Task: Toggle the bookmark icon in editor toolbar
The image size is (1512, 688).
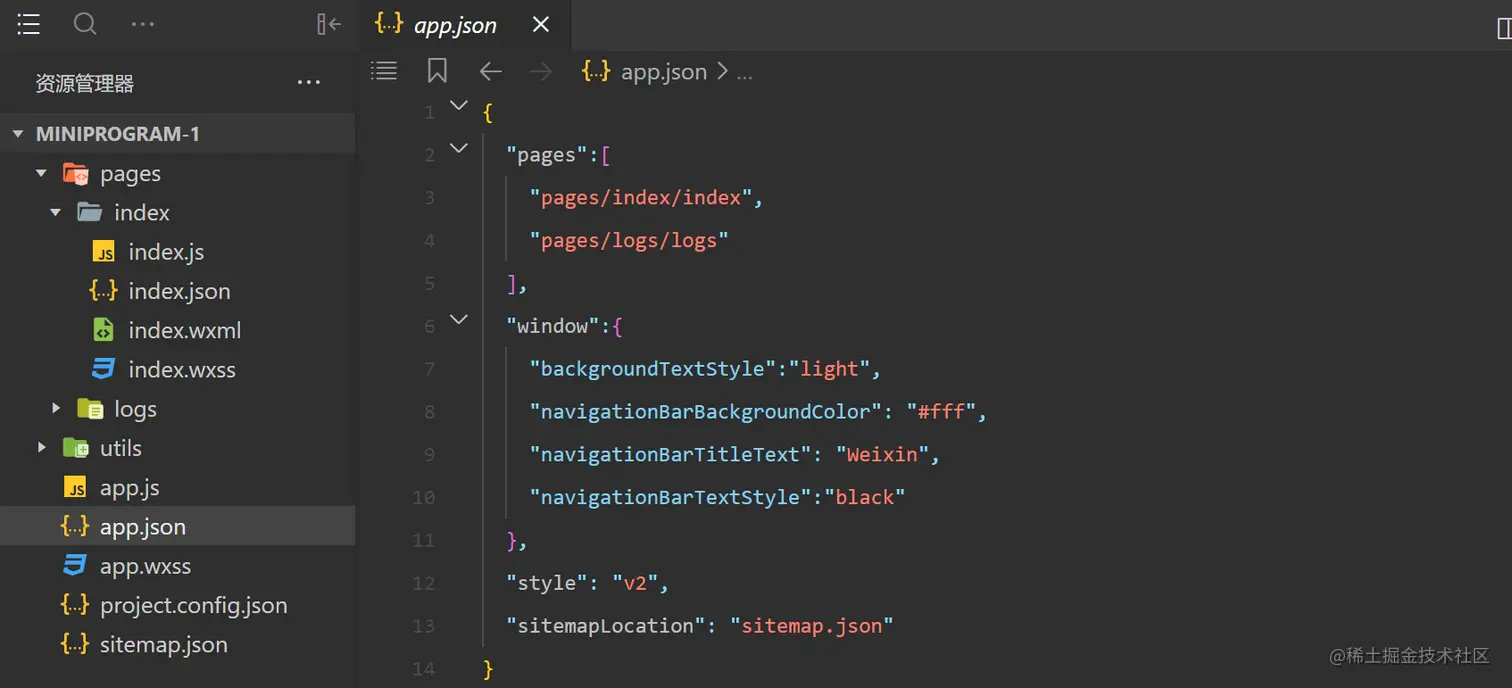Action: 437,71
